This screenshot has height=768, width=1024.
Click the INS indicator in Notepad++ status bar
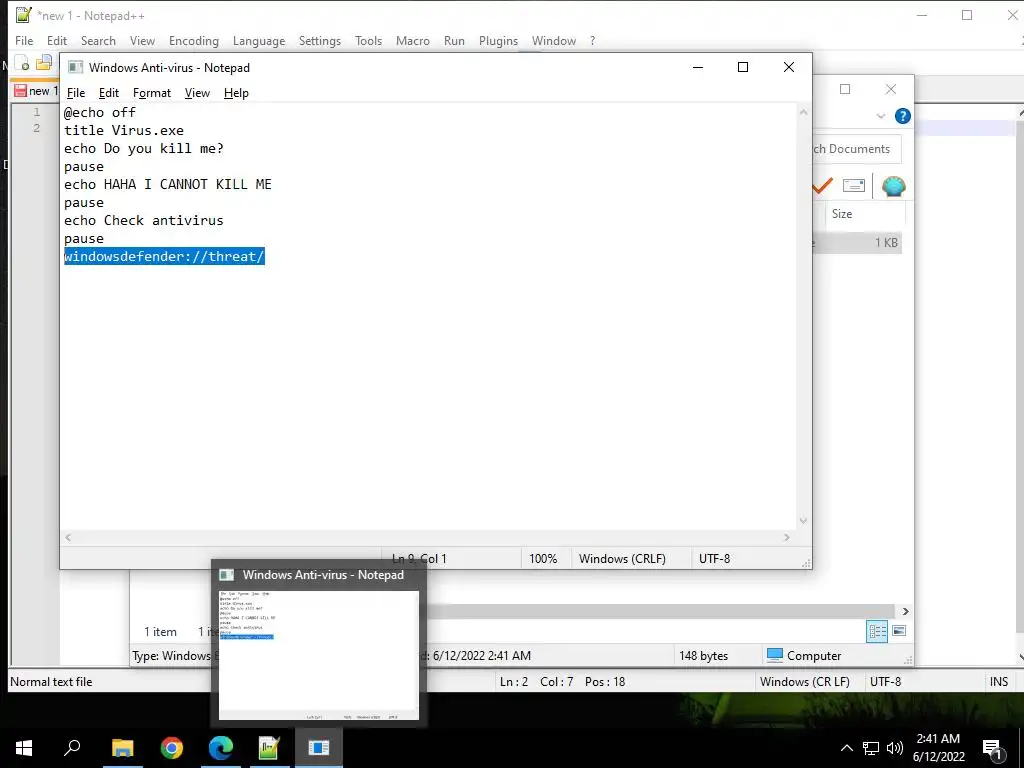click(x=999, y=682)
